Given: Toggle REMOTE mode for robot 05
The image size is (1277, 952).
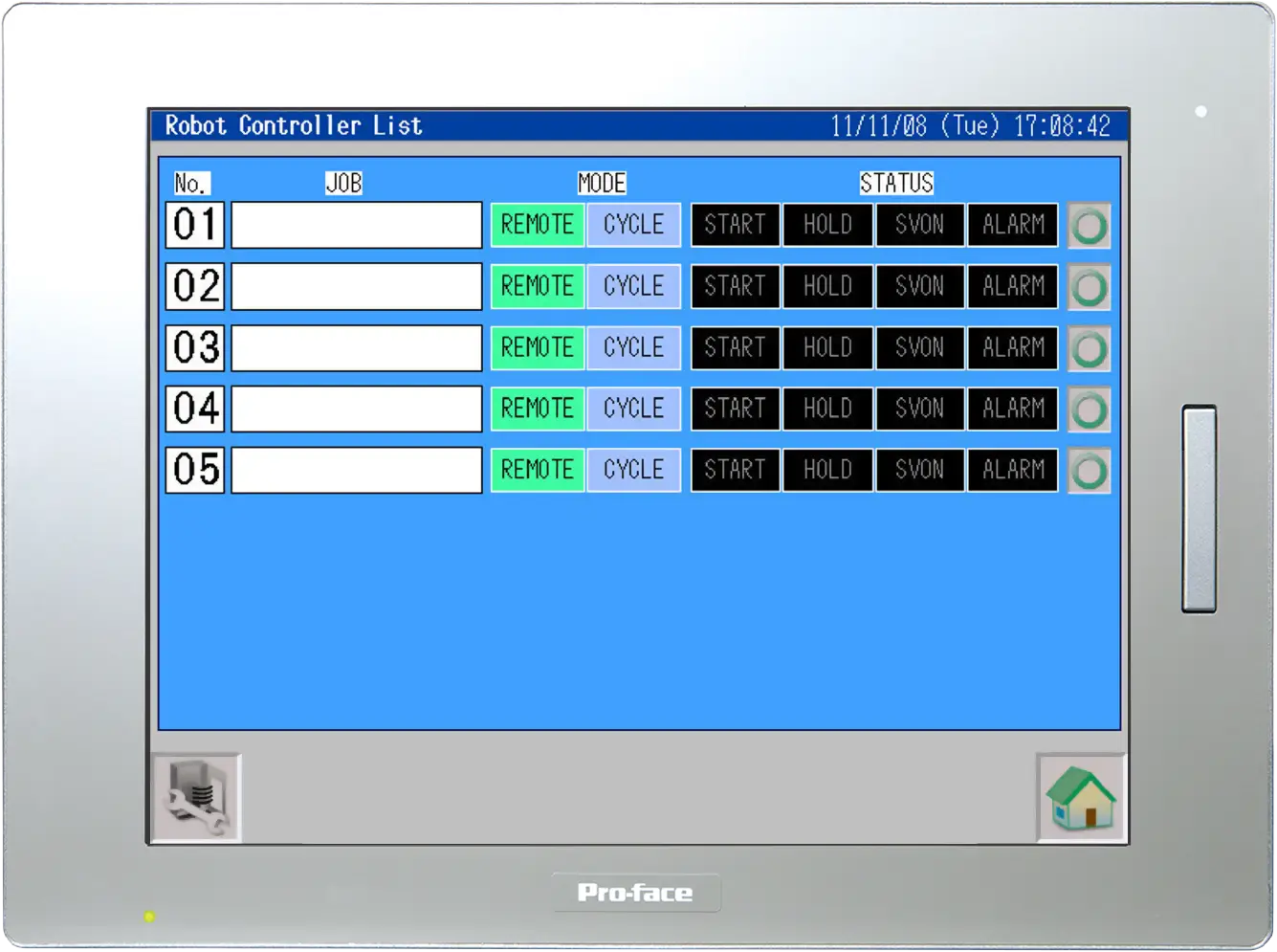Looking at the screenshot, I should [538, 470].
